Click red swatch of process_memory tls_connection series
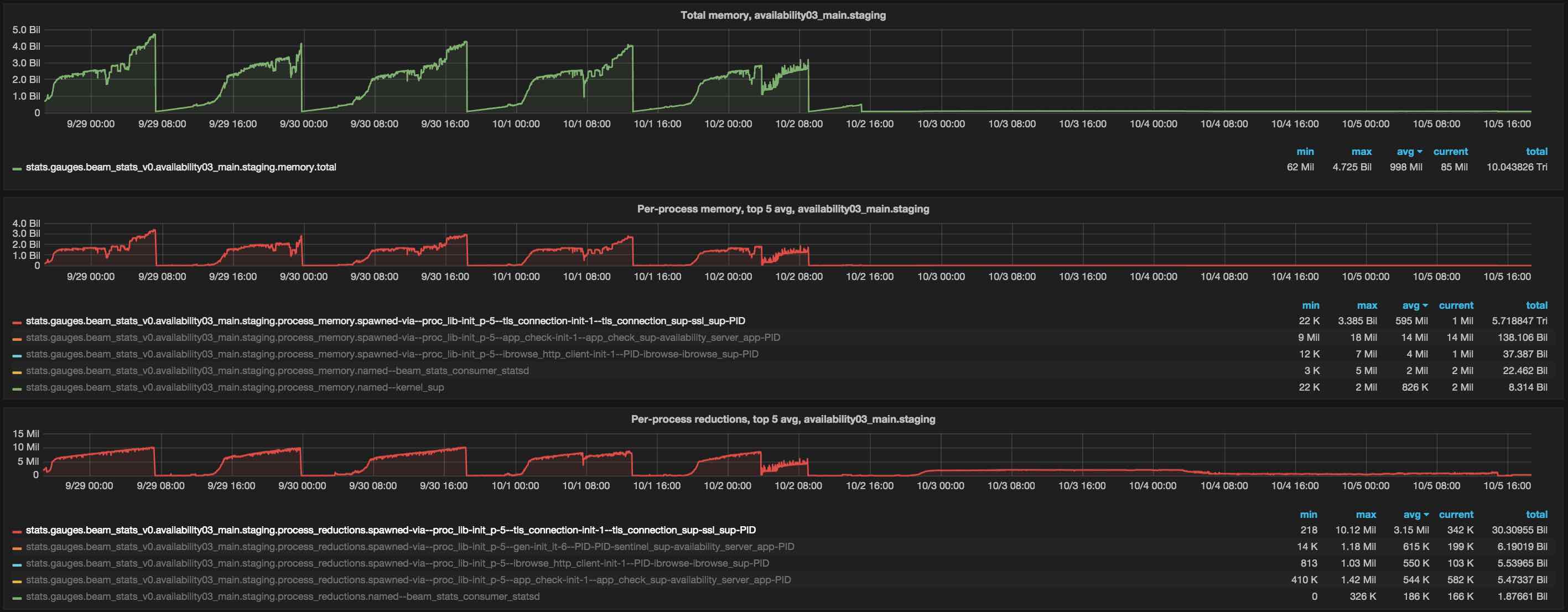This screenshot has height=612, width=1568. click(17, 322)
